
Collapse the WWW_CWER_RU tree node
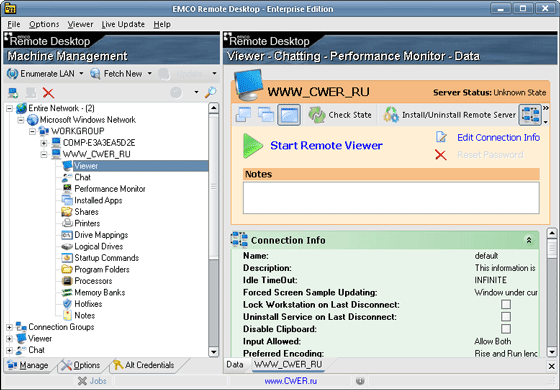point(44,154)
